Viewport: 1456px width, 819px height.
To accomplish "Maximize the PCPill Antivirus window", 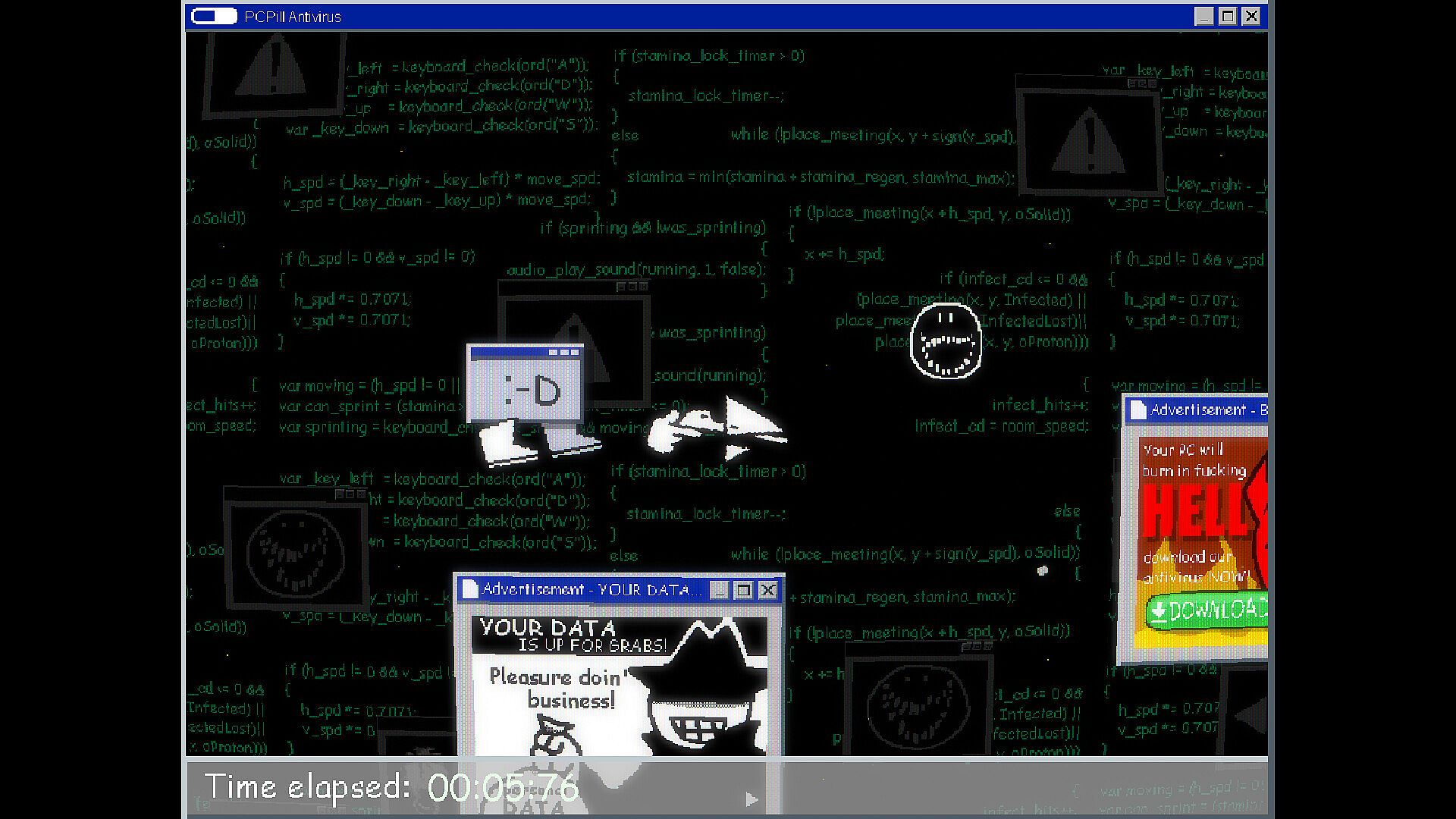I will (x=1228, y=16).
